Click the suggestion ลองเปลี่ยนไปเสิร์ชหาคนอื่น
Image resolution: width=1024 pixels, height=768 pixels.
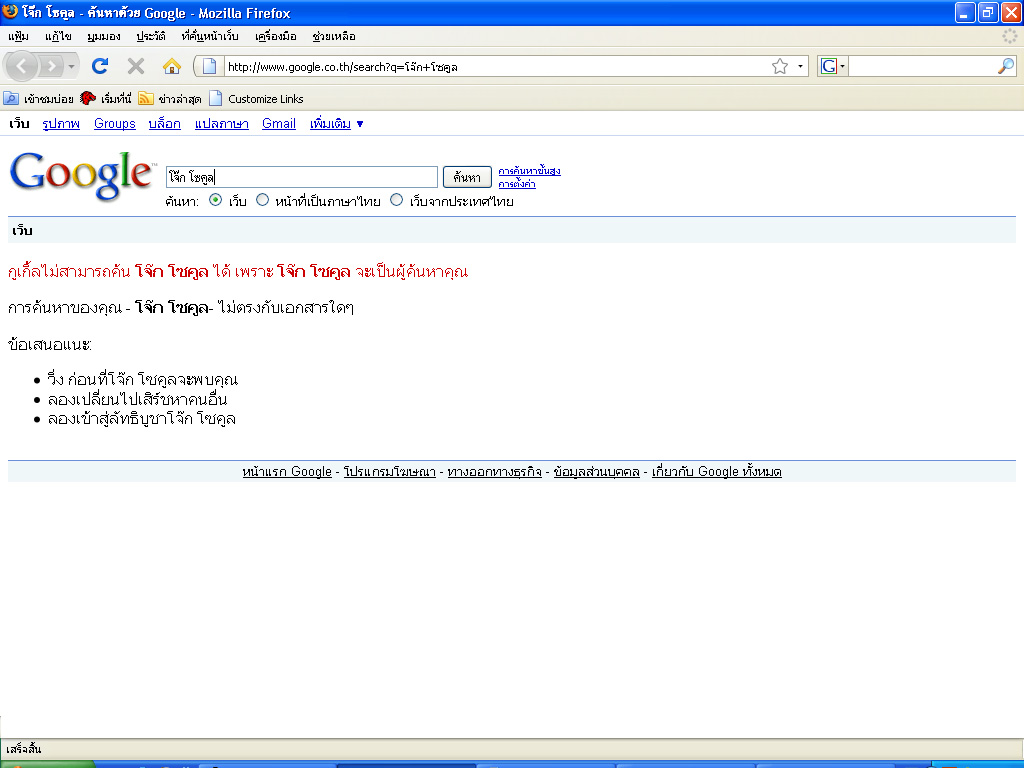pos(137,399)
